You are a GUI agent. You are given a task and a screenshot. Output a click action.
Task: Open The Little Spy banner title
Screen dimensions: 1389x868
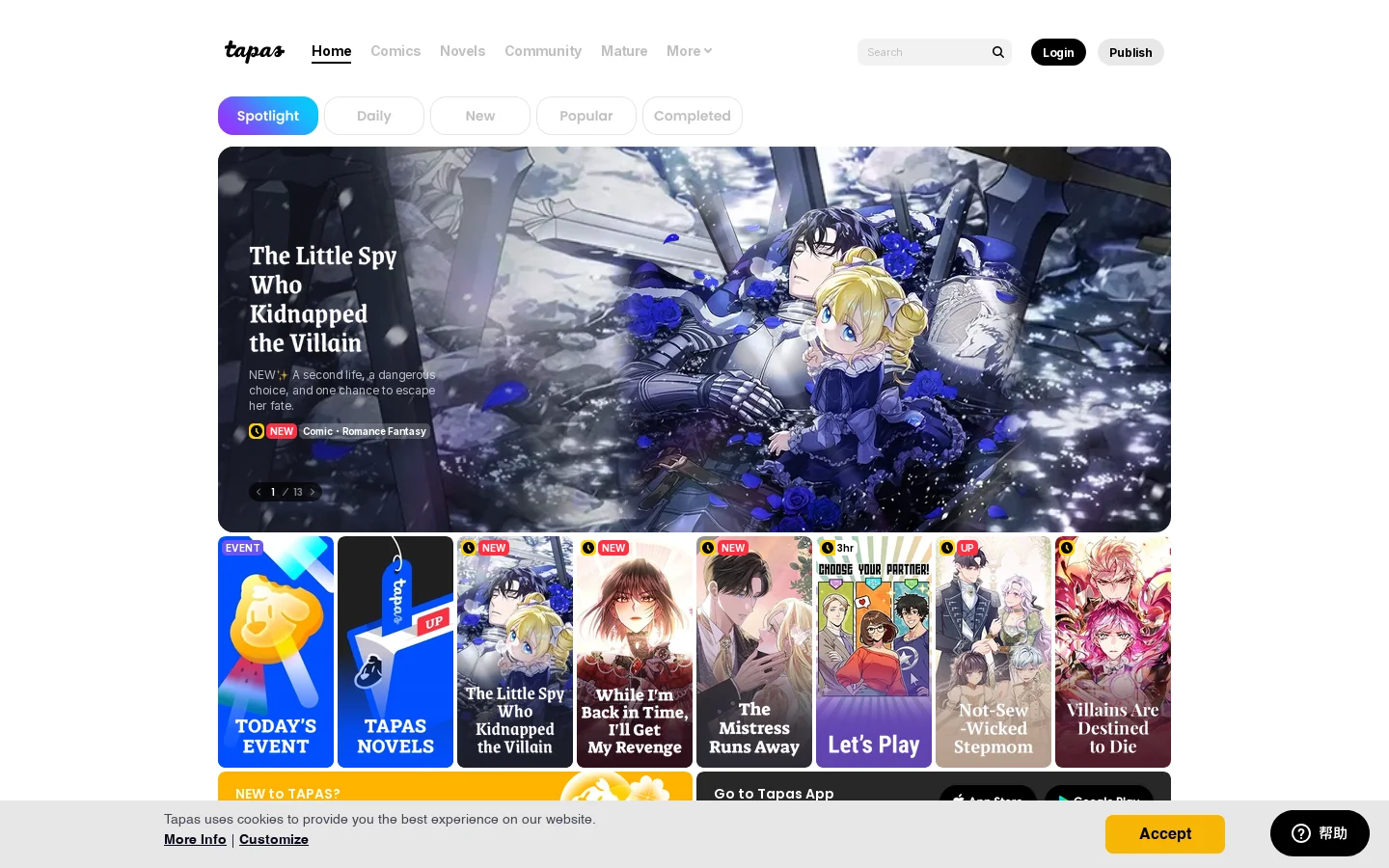point(323,299)
